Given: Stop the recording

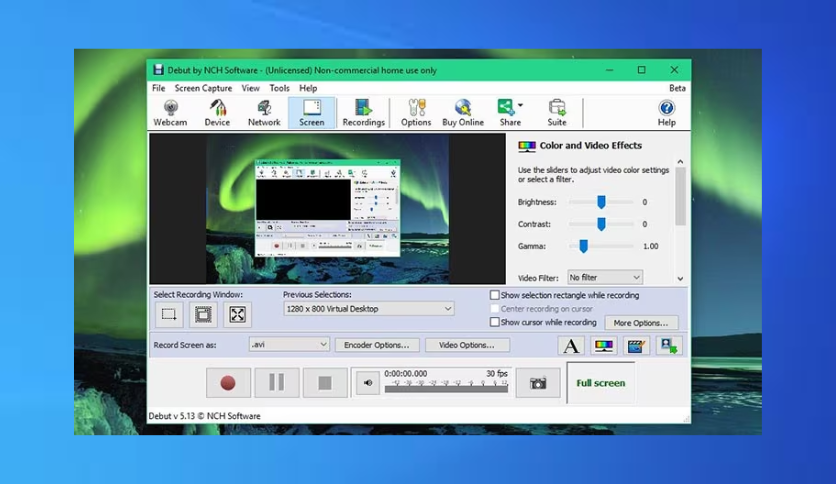Looking at the screenshot, I should 325,383.
